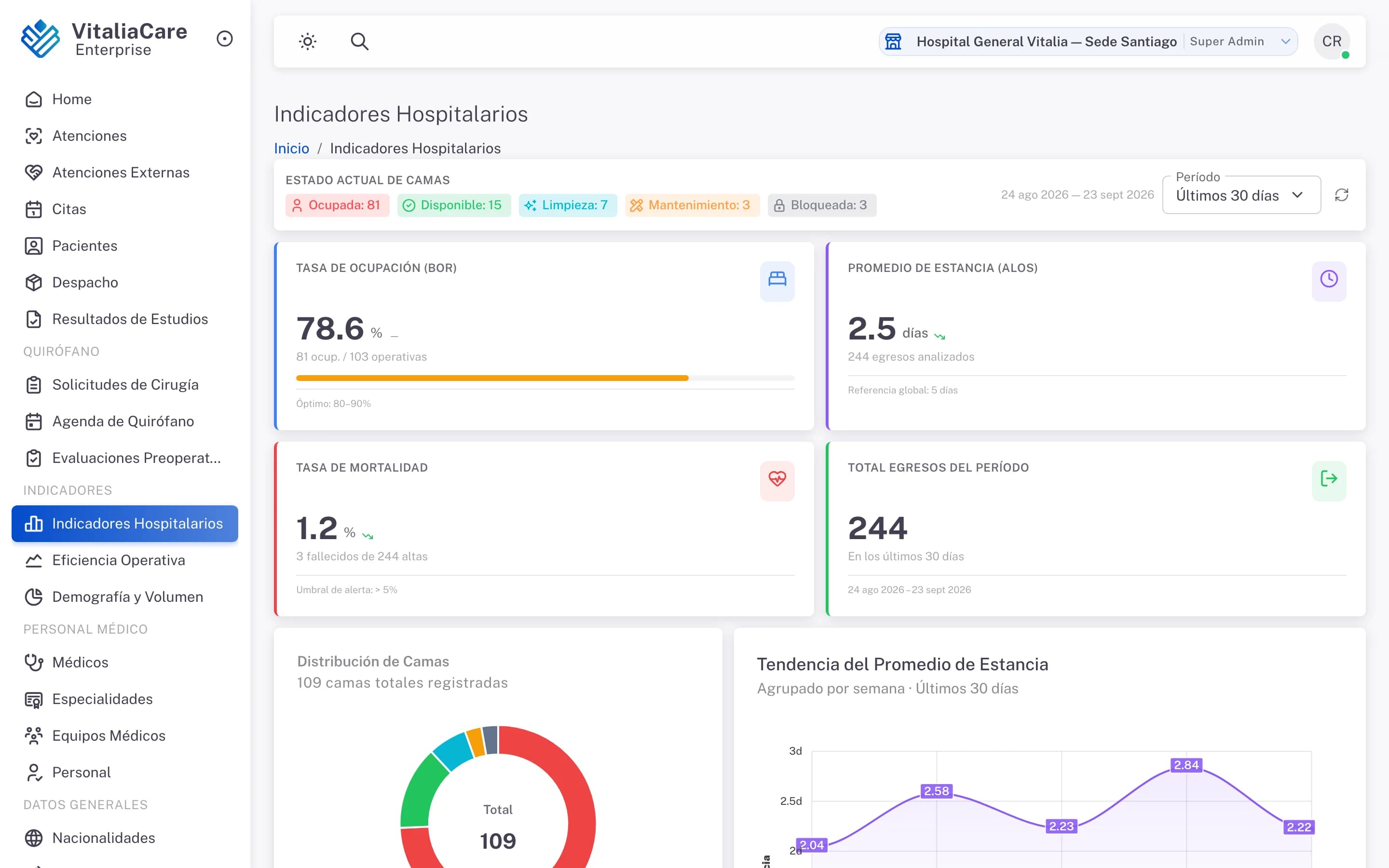1389x868 pixels.
Task: Click the Resultados de Estudios icon
Action: (34, 319)
